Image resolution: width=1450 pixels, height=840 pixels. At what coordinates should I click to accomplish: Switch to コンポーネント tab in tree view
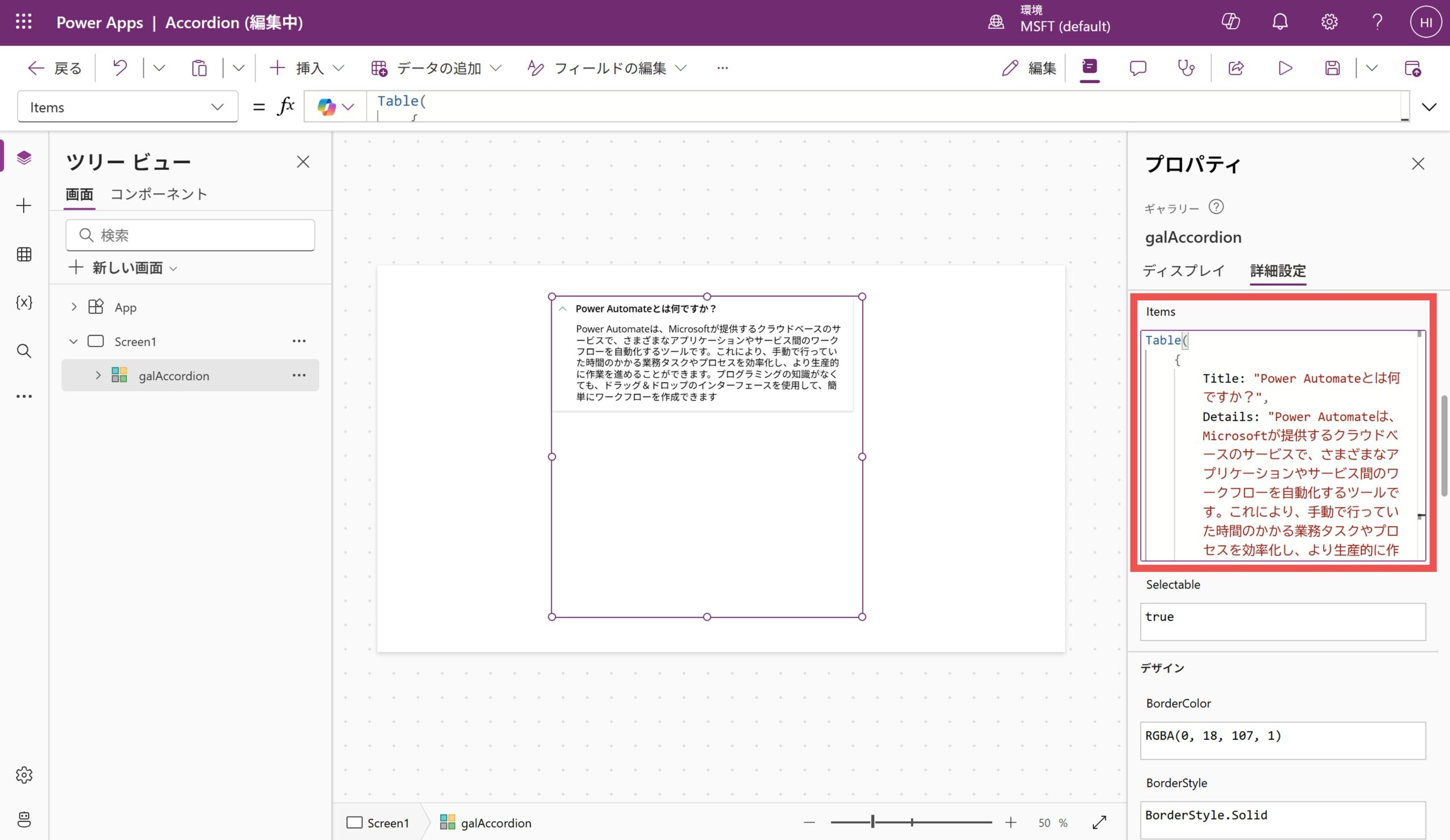click(x=158, y=194)
